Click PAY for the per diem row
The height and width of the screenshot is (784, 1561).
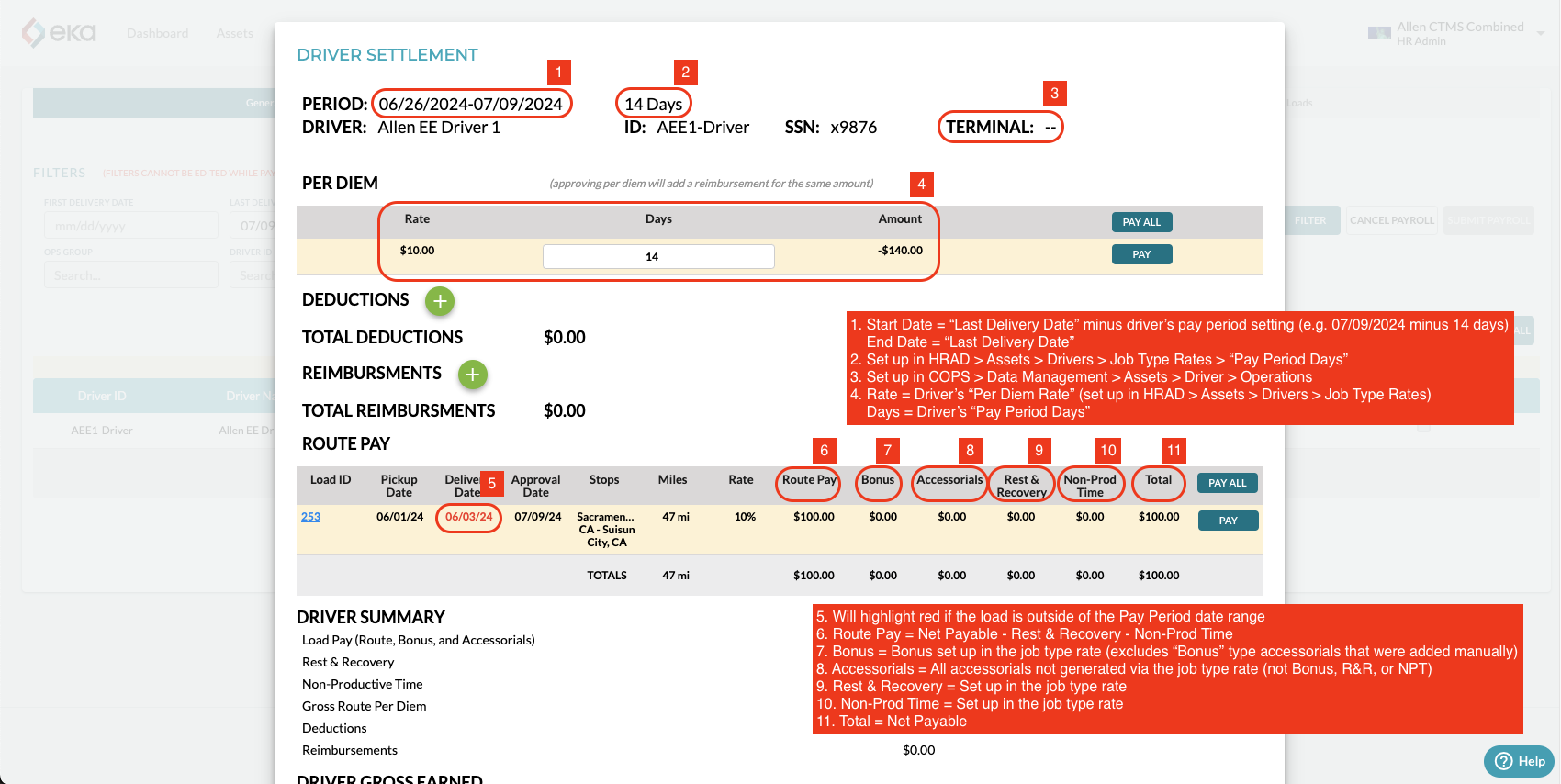pyautogui.click(x=1141, y=254)
